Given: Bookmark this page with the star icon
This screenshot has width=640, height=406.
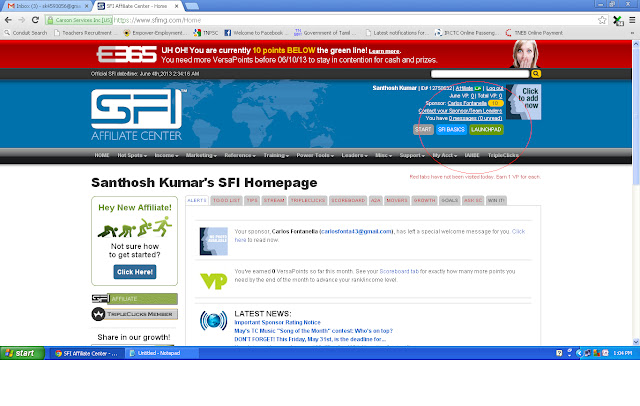Looking at the screenshot, I should 602,20.
